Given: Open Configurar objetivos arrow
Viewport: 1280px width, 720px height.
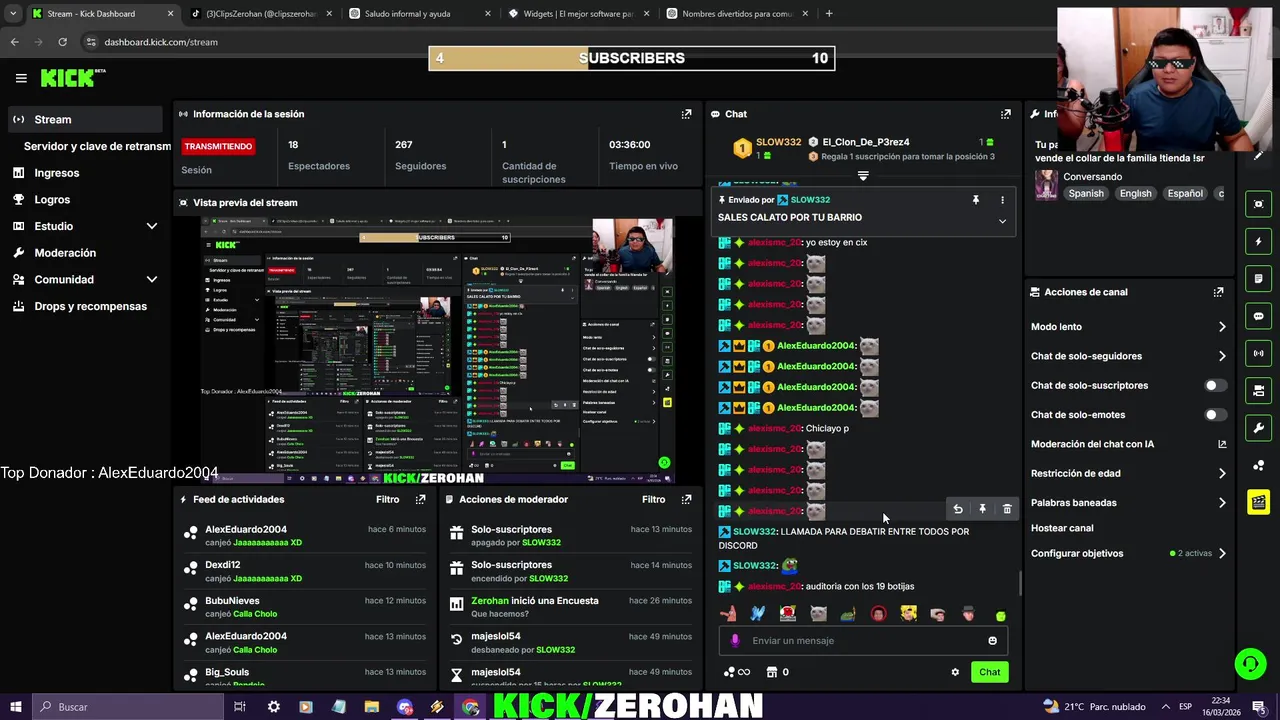Looking at the screenshot, I should (x=1222, y=553).
